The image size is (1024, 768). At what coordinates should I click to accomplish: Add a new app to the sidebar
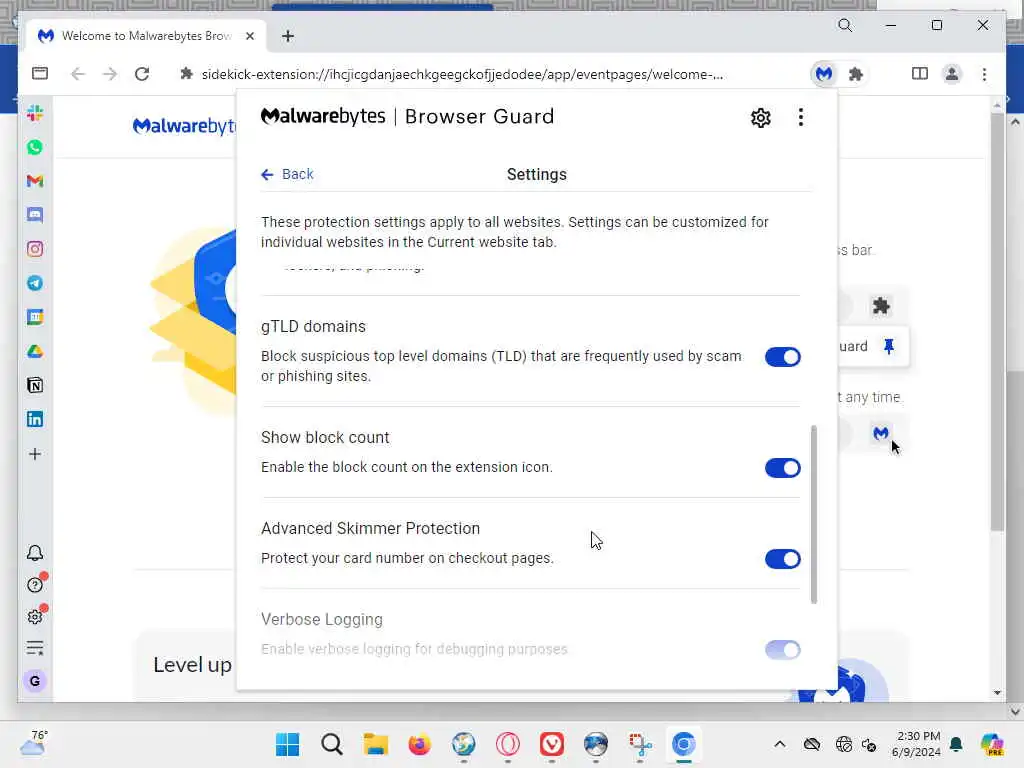click(35, 454)
